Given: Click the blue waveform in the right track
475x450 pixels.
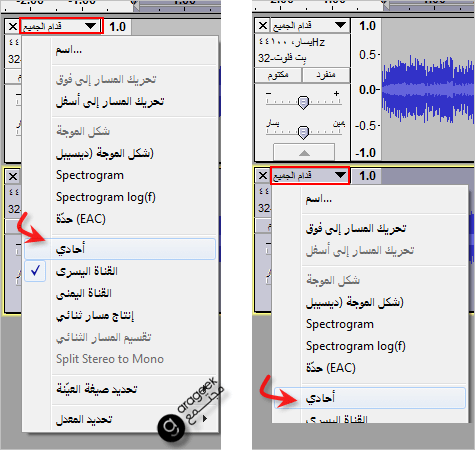Looking at the screenshot, I should (x=428, y=90).
